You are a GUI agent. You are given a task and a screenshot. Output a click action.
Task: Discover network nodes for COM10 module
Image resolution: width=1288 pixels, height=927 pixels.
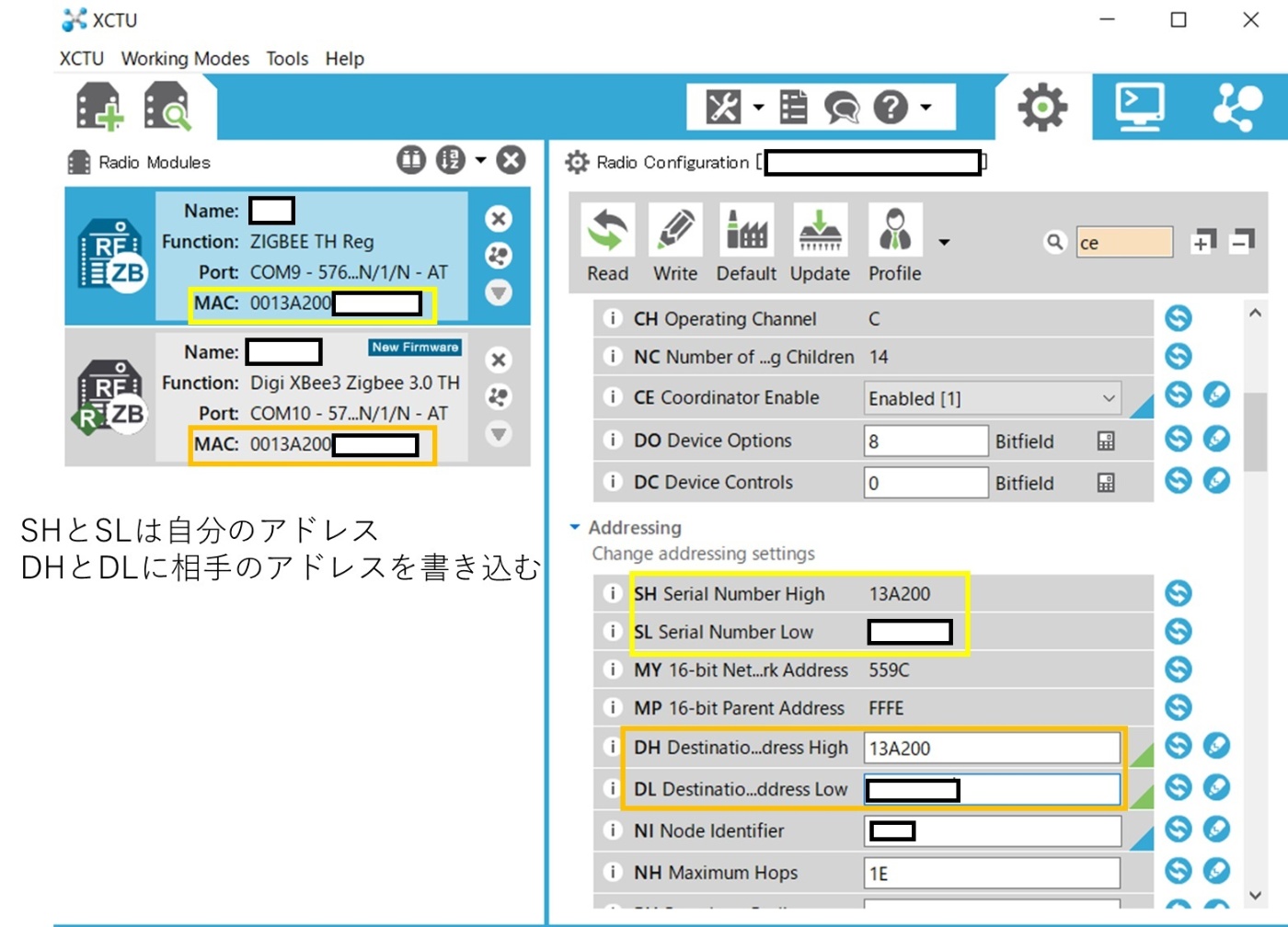(x=499, y=396)
